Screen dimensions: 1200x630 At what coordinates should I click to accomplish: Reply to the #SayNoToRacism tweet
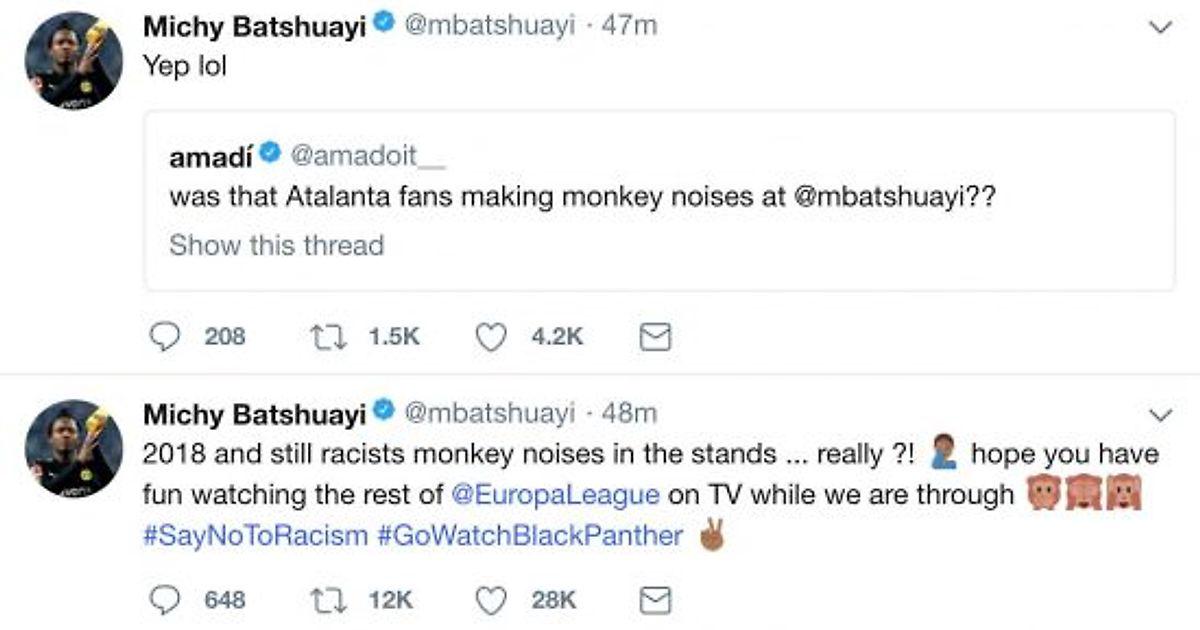click(x=164, y=600)
